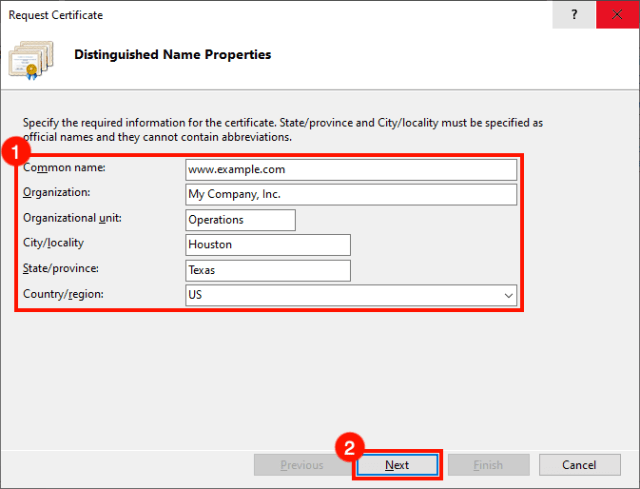Click the Country/region label text
Image resolution: width=640 pixels, height=489 pixels.
click(x=64, y=294)
